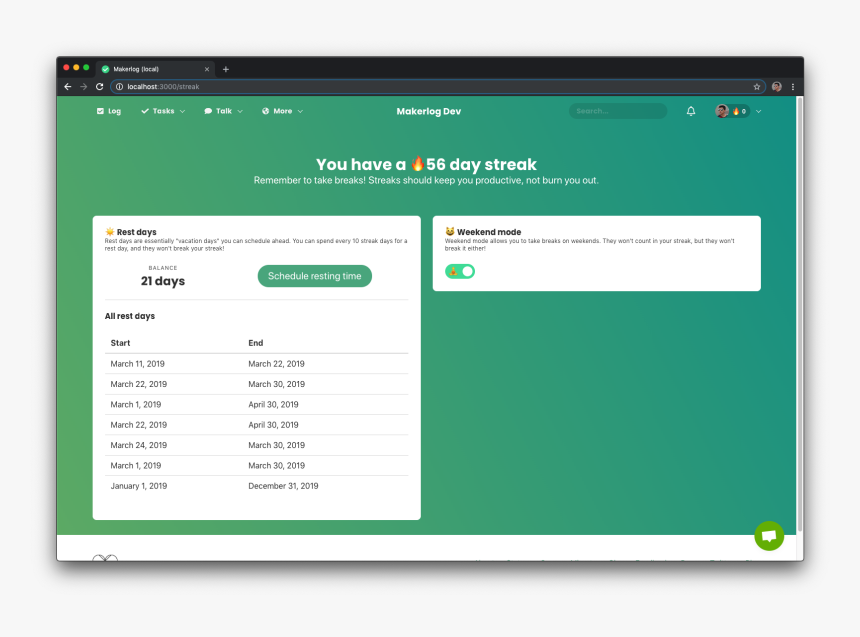860x637 pixels.
Task: Open the notifications bell
Action: pos(691,111)
